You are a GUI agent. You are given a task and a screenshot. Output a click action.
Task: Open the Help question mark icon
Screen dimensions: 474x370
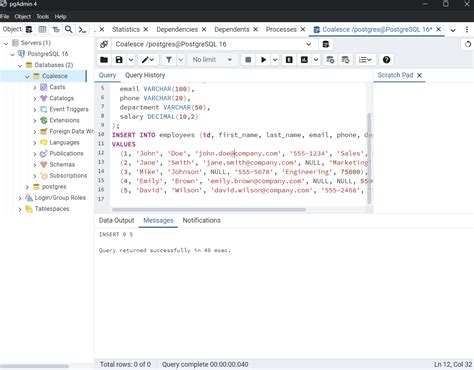pos(386,60)
